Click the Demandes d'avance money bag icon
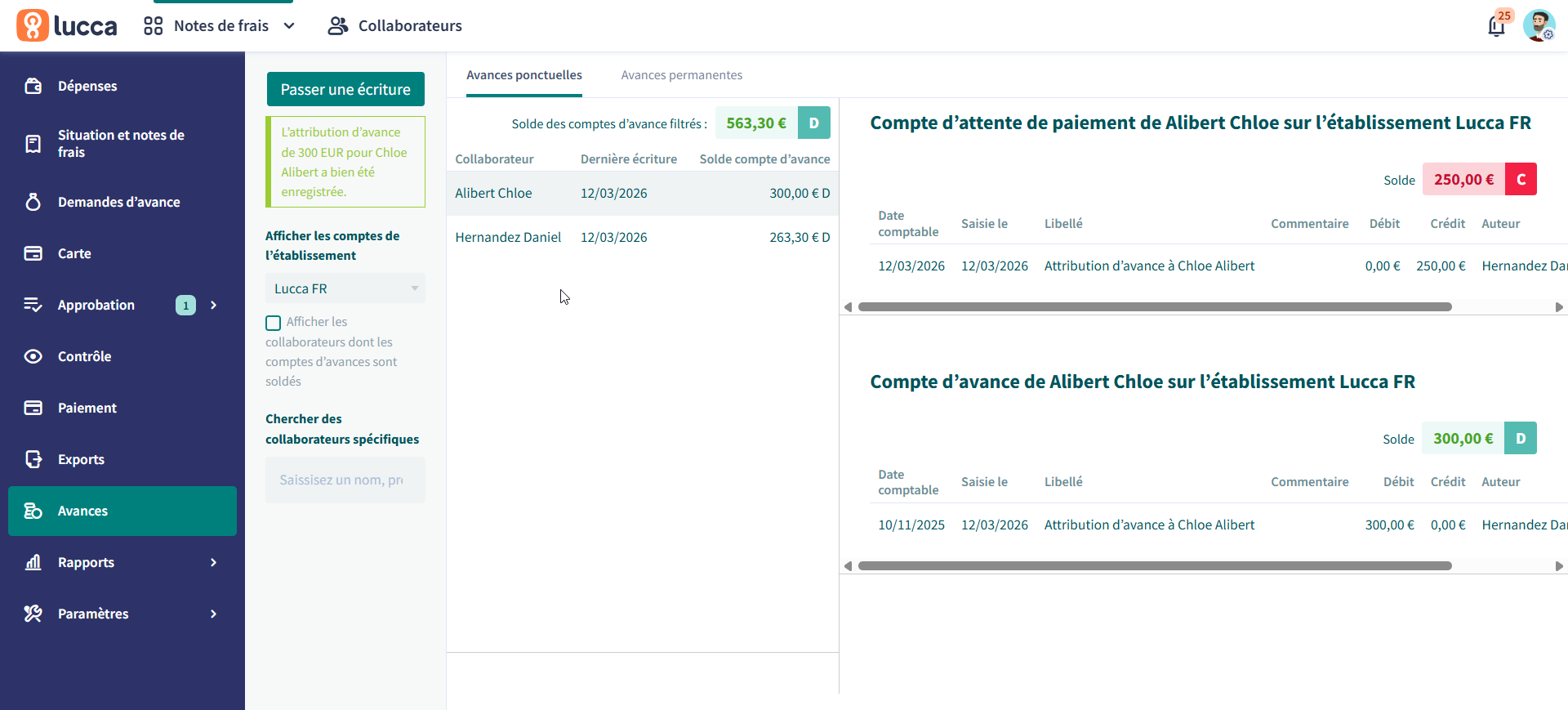The width and height of the screenshot is (1568, 710). (x=33, y=202)
